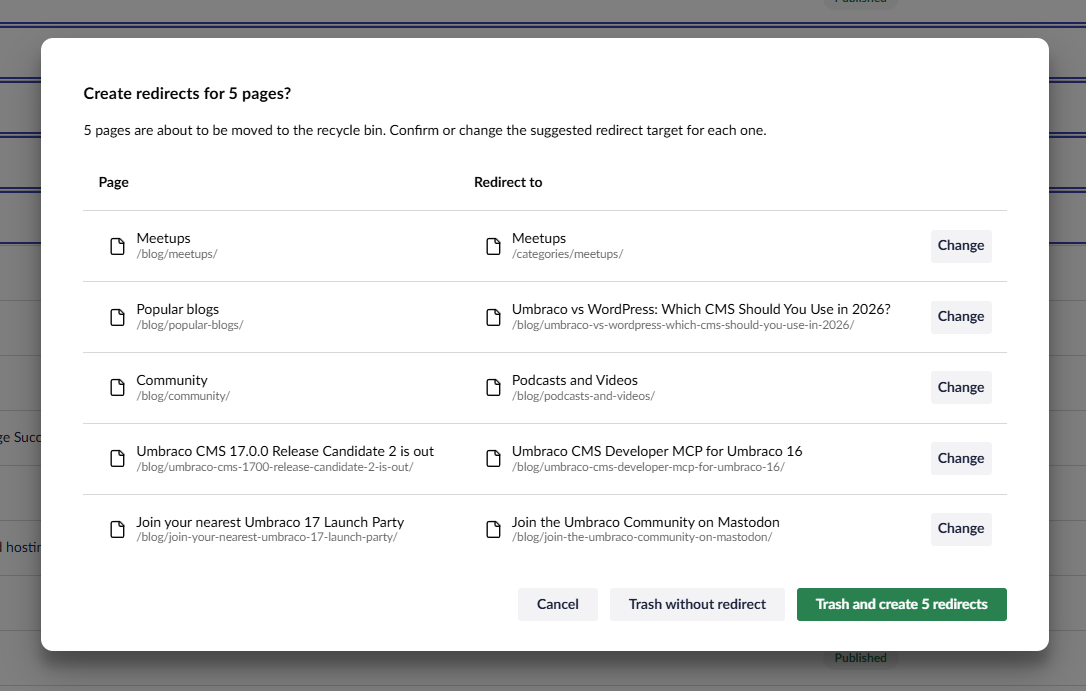Confirm Trash and create 5 redirects

coord(901,604)
